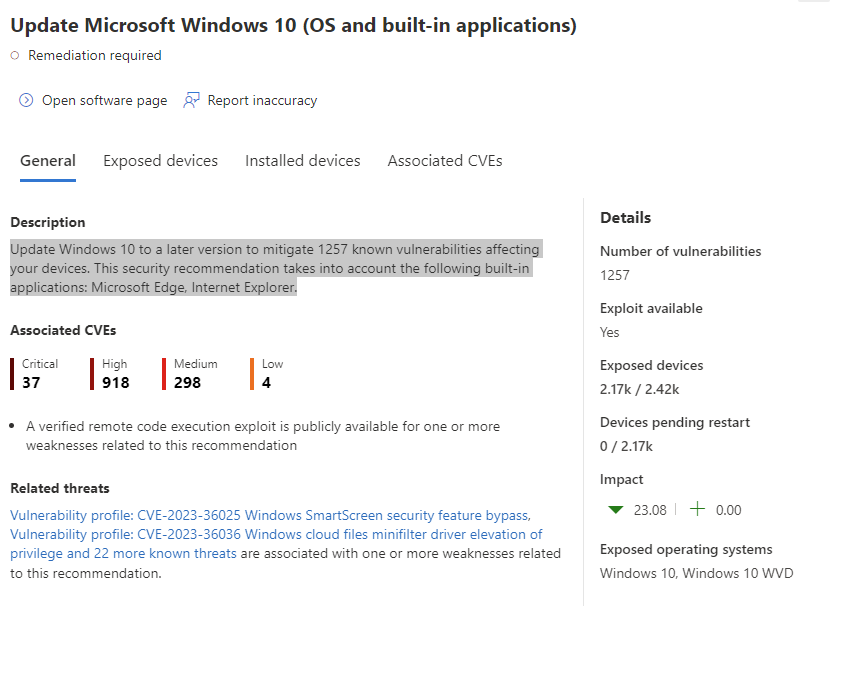Image resolution: width=852 pixels, height=700 pixels.
Task: Click the impact value 0.00
Action: [729, 510]
